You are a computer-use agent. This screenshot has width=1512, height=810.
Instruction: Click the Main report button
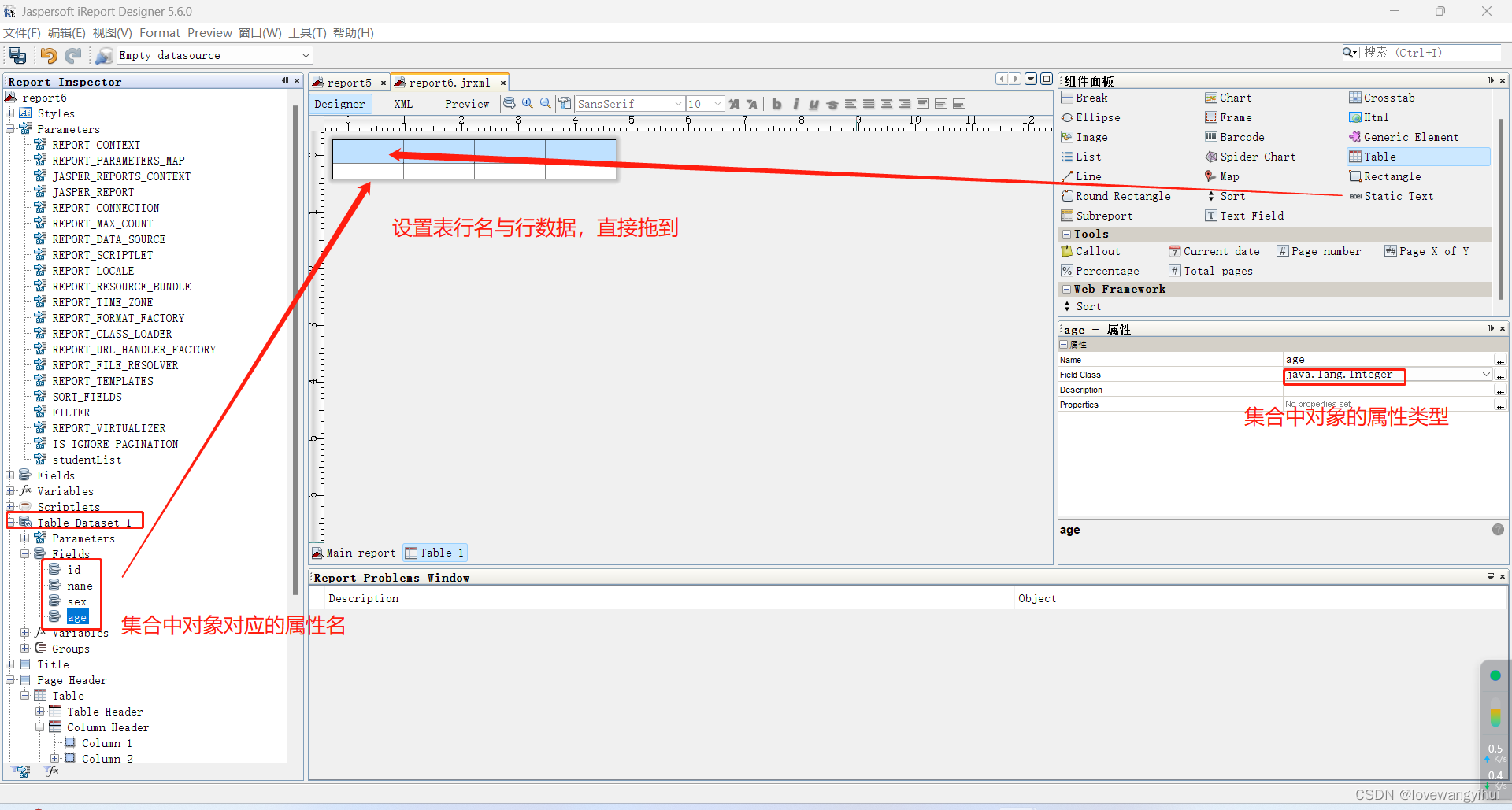pos(354,553)
